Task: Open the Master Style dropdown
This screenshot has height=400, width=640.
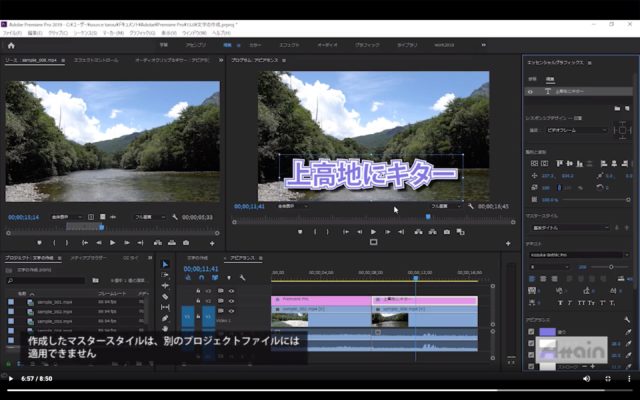Action: (x=569, y=227)
